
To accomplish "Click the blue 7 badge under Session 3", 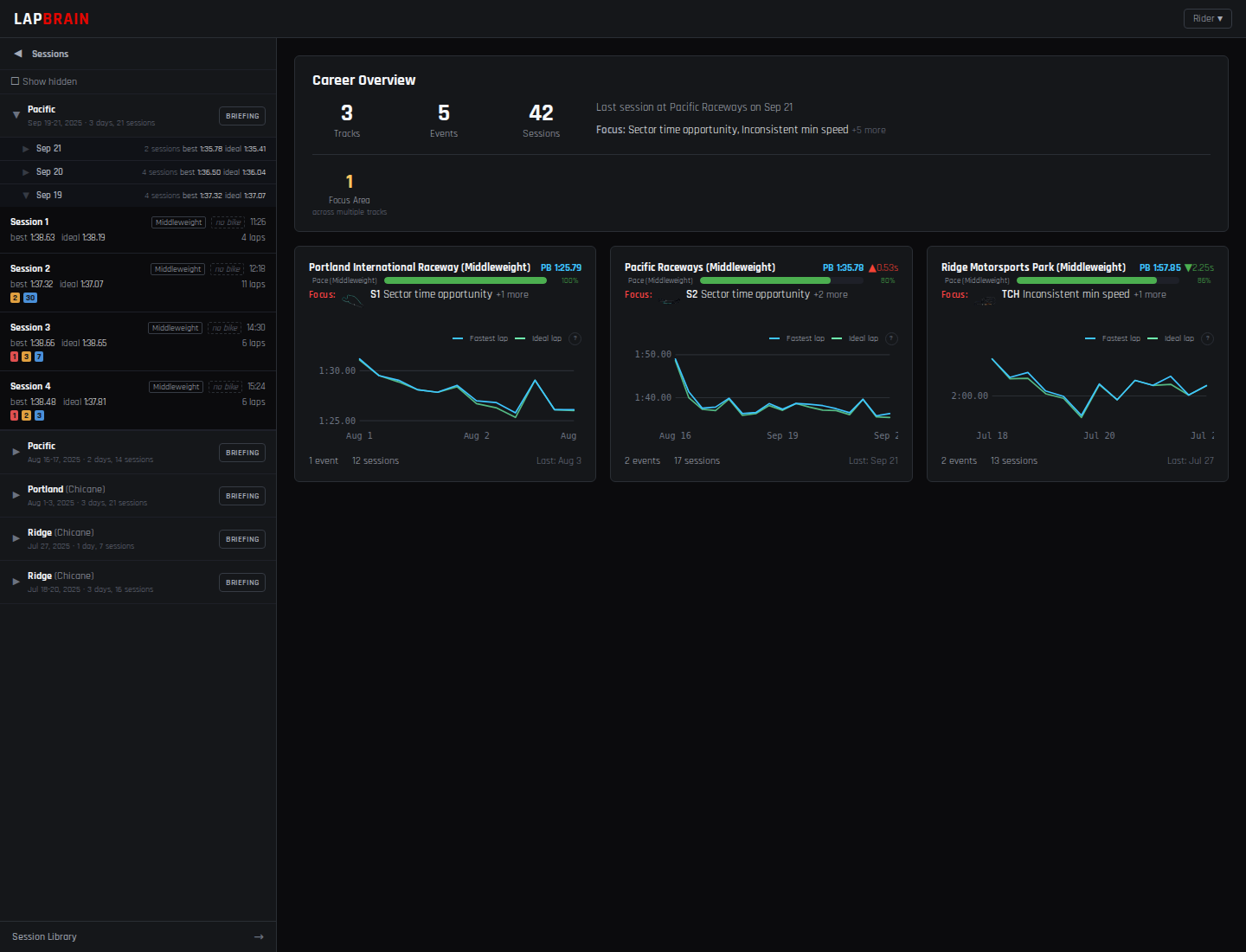I will (39, 357).
